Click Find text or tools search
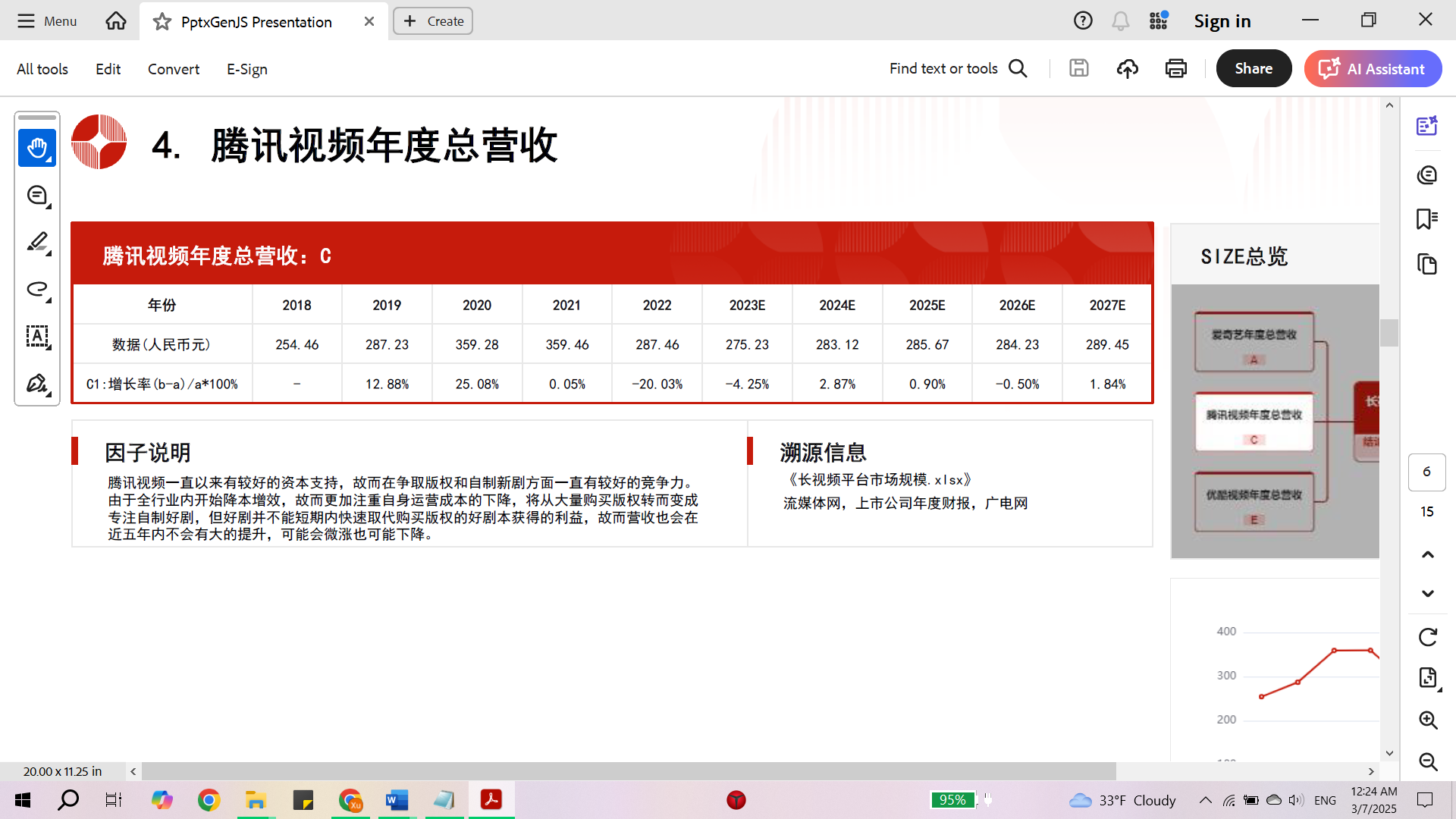1456x819 pixels. pos(959,68)
